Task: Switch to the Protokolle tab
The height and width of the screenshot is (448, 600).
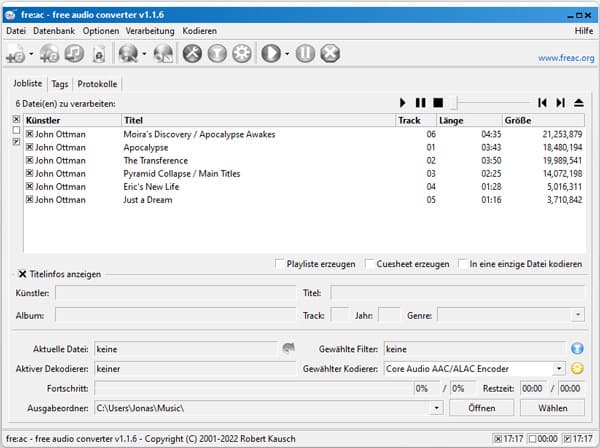Action: coord(97,84)
